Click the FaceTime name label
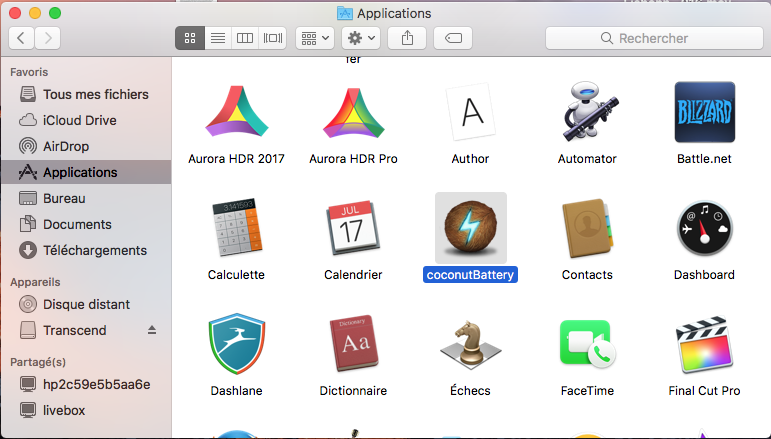 coord(587,391)
